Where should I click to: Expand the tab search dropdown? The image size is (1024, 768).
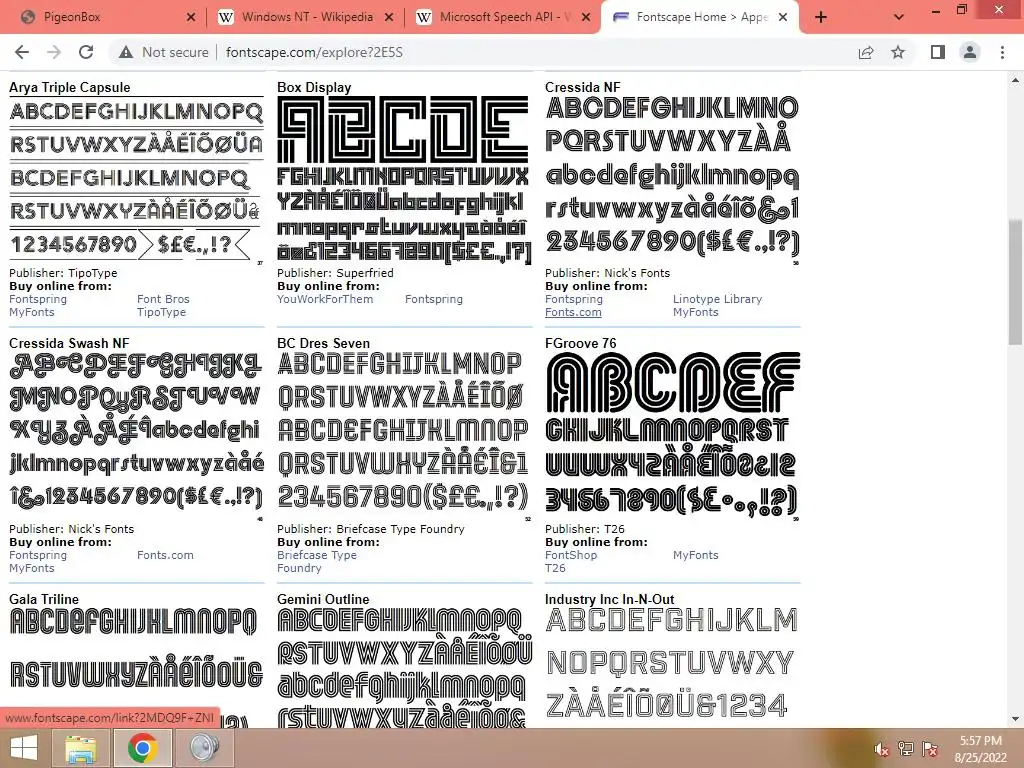[x=899, y=18]
